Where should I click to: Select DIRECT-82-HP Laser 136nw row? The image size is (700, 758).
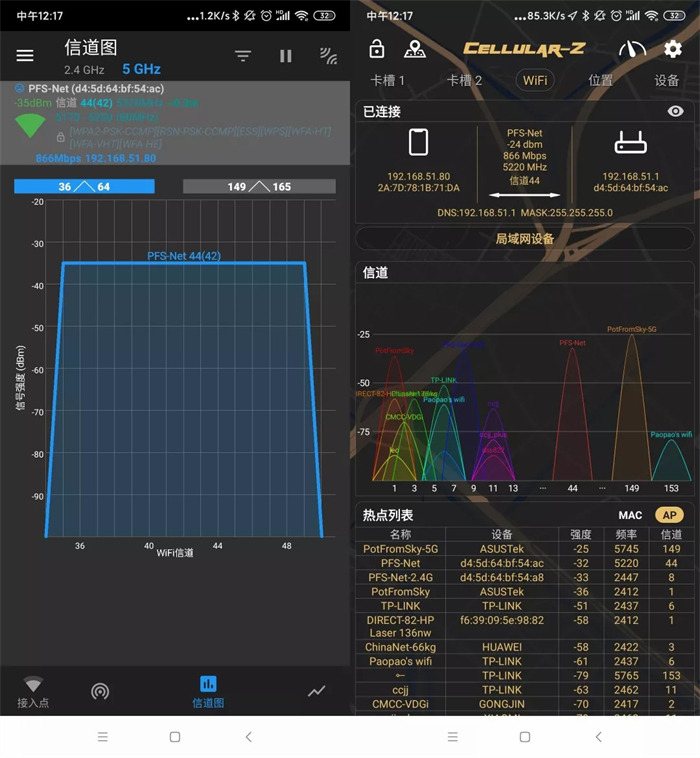pyautogui.click(x=525, y=627)
